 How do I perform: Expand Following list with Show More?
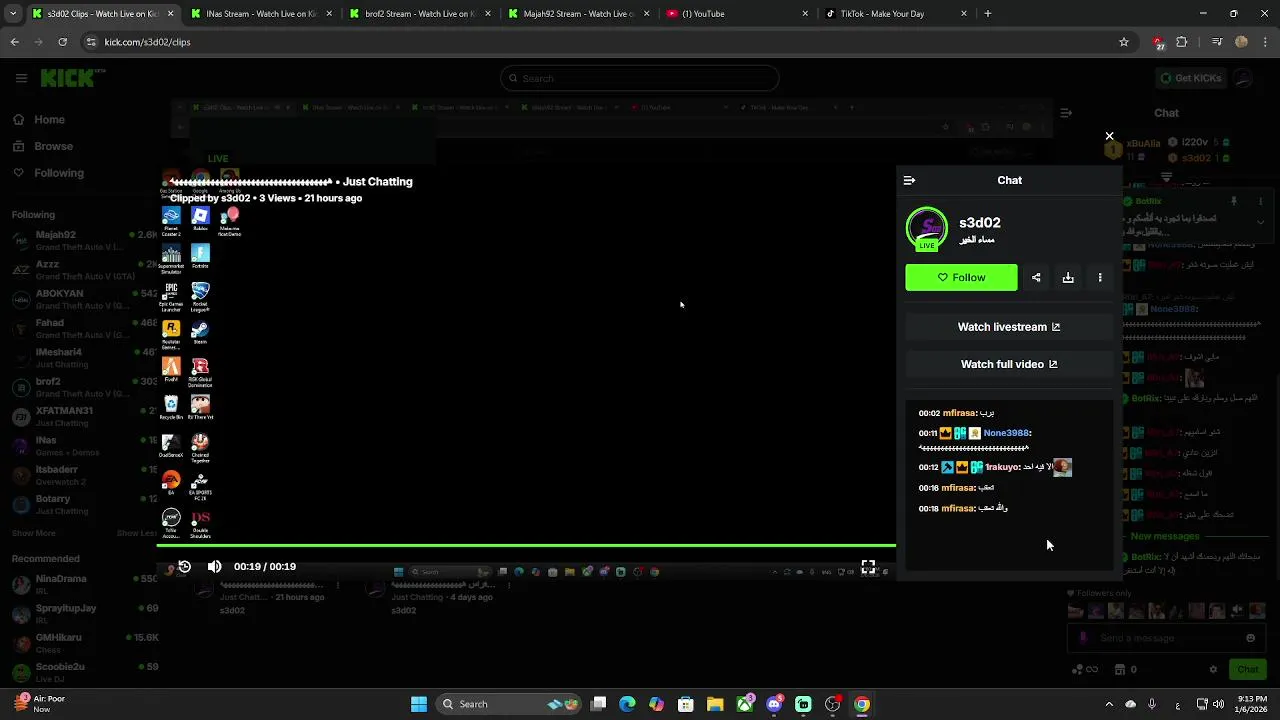tap(34, 533)
